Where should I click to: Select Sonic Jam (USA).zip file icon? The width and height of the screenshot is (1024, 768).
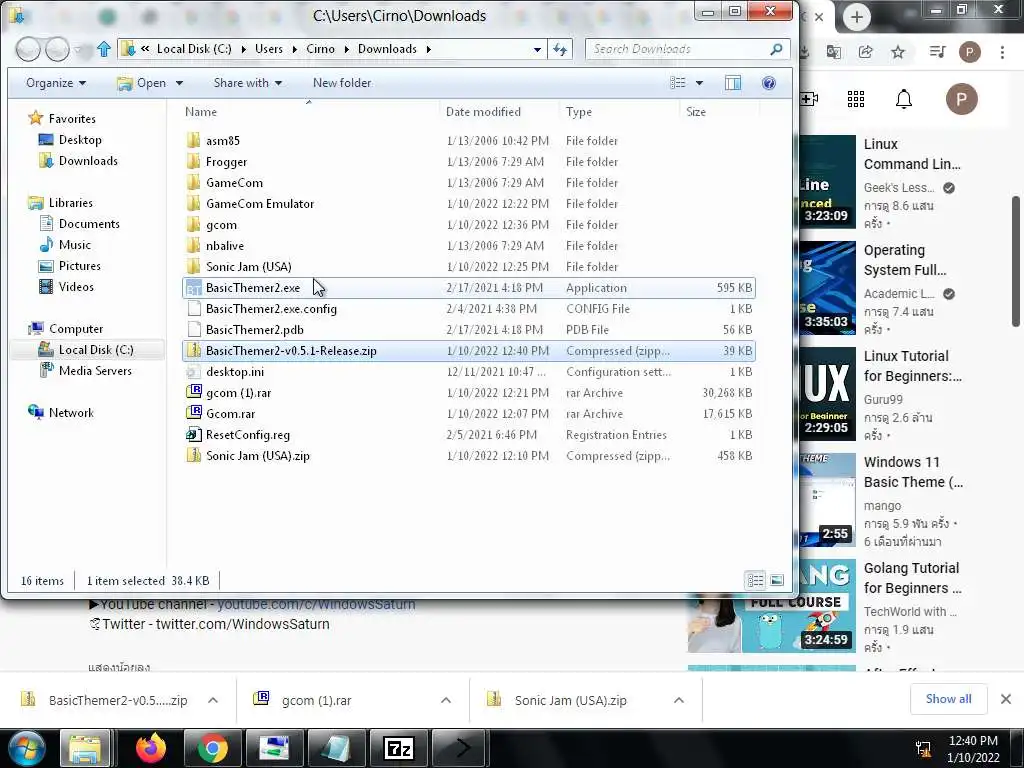(193, 455)
